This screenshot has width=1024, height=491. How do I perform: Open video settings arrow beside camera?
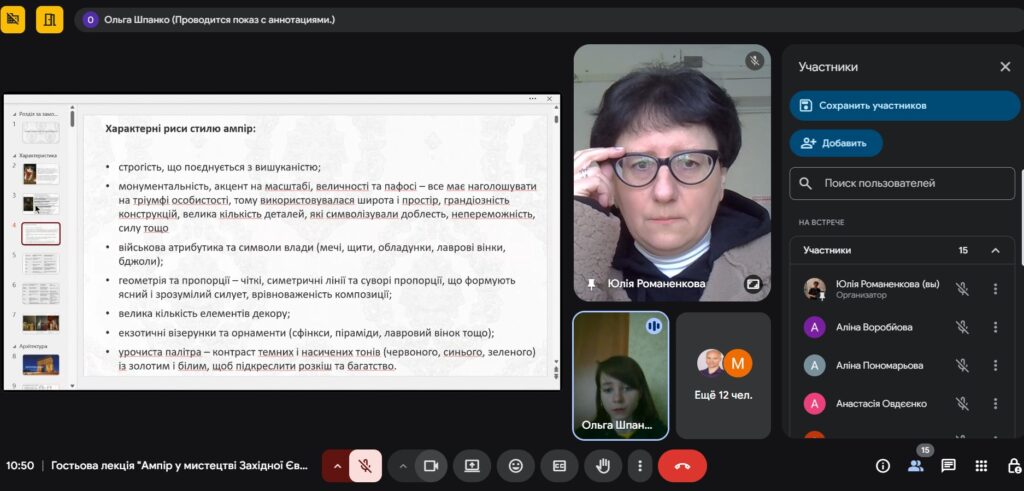tap(403, 466)
